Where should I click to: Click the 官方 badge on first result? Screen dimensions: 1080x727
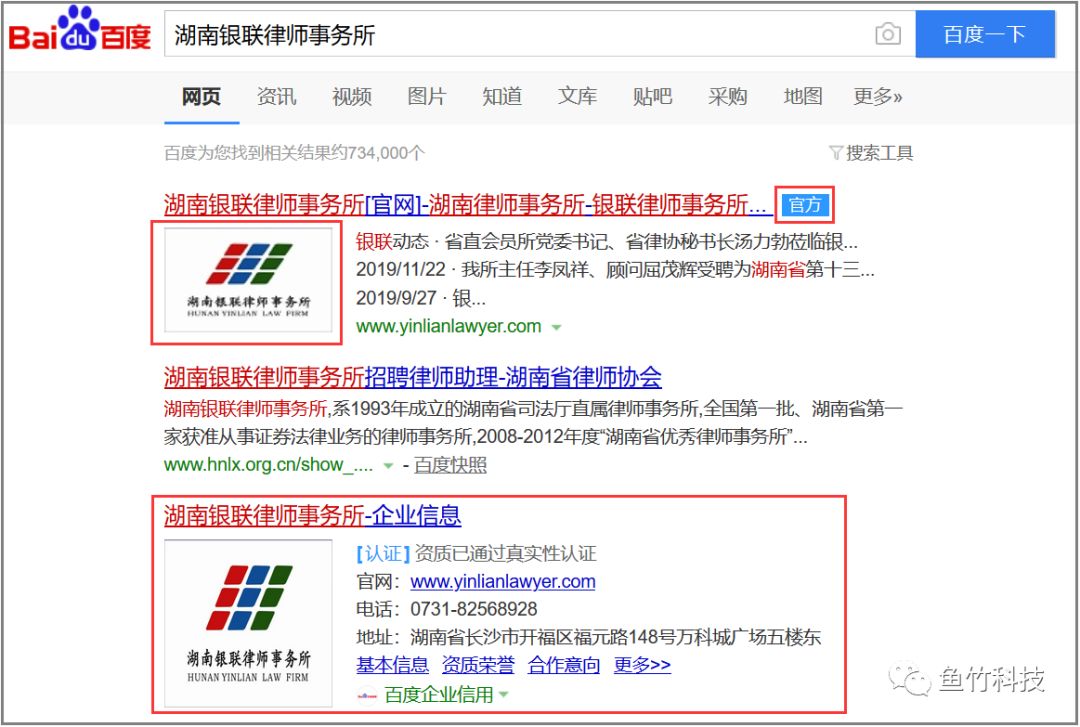[805, 205]
